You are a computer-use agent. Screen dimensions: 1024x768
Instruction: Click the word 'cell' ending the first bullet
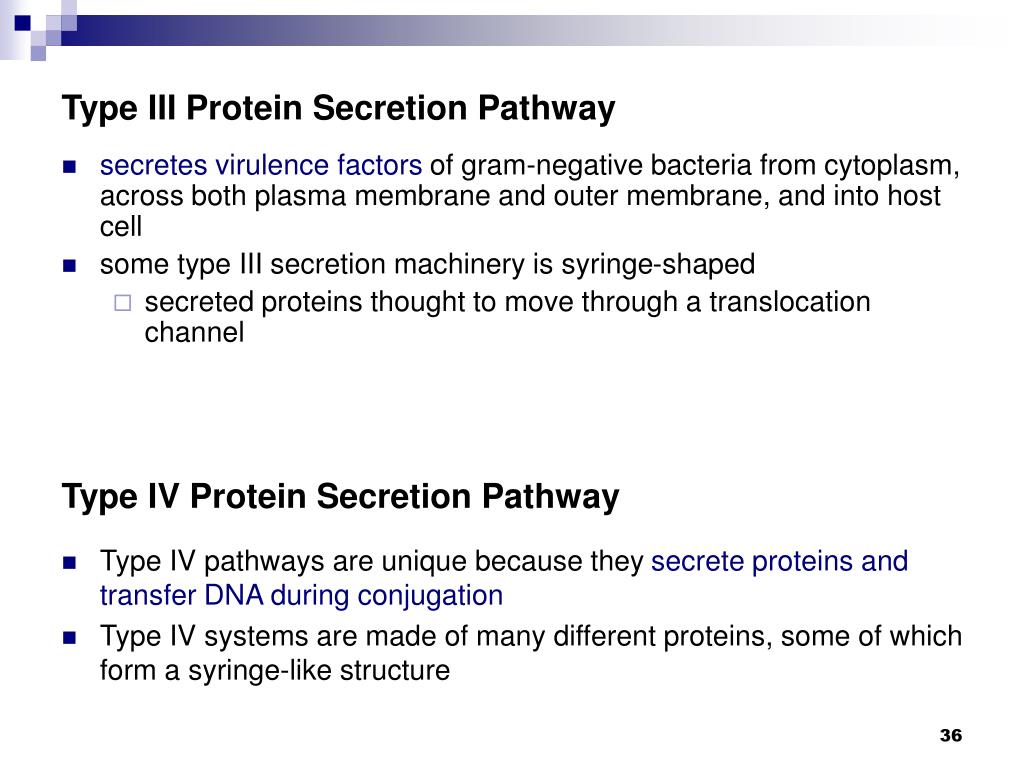pyautogui.click(x=121, y=227)
